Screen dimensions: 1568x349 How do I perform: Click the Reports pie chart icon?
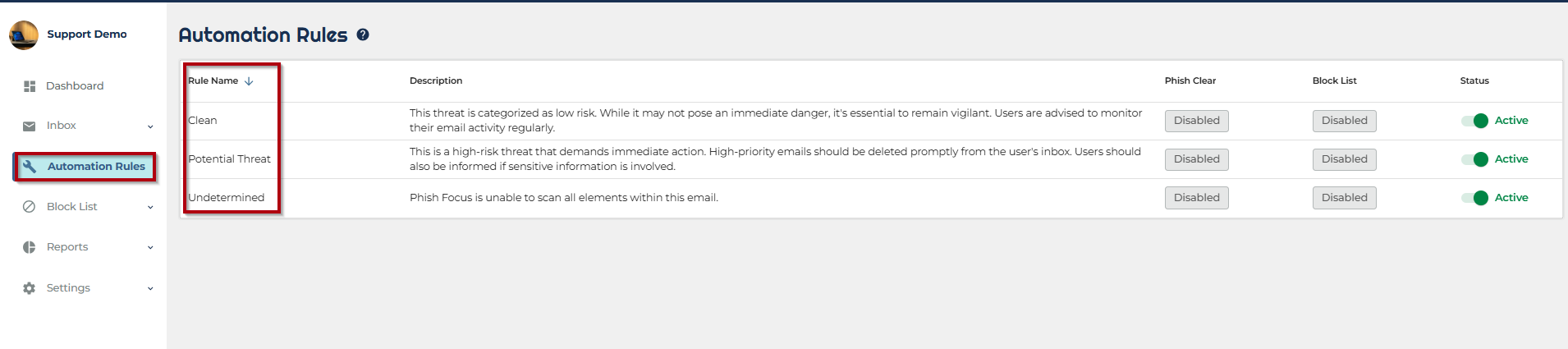pos(30,247)
